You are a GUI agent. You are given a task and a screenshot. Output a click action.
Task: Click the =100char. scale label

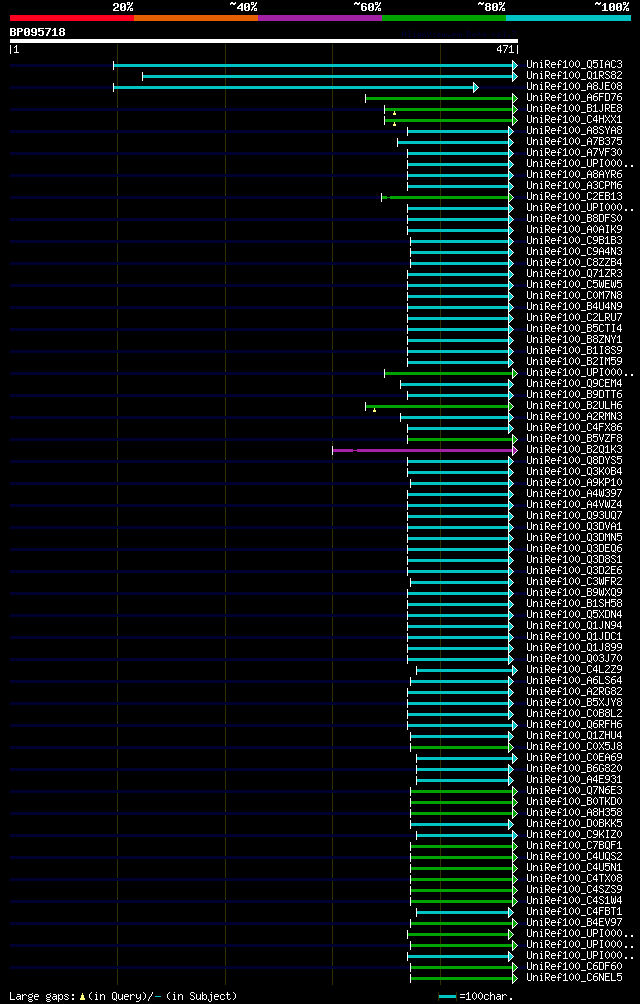[x=486, y=996]
